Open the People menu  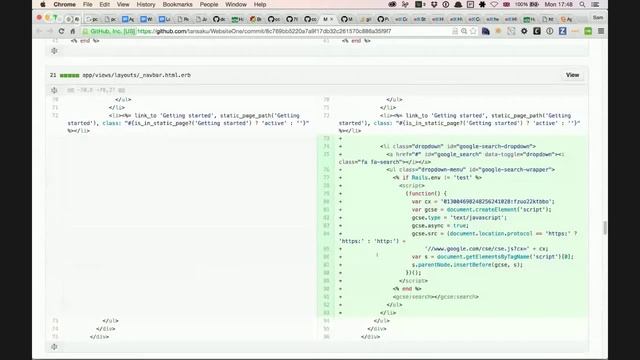pos(209,4)
